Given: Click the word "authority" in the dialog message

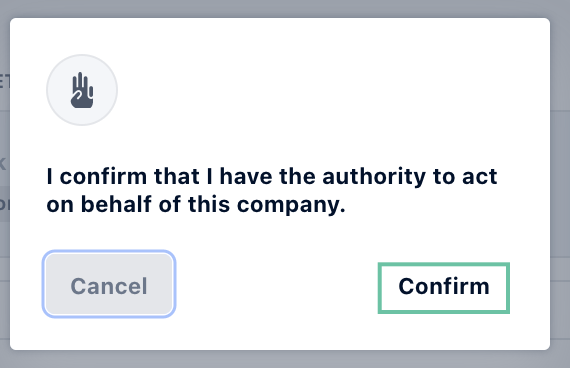Looking at the screenshot, I should tap(374, 177).
